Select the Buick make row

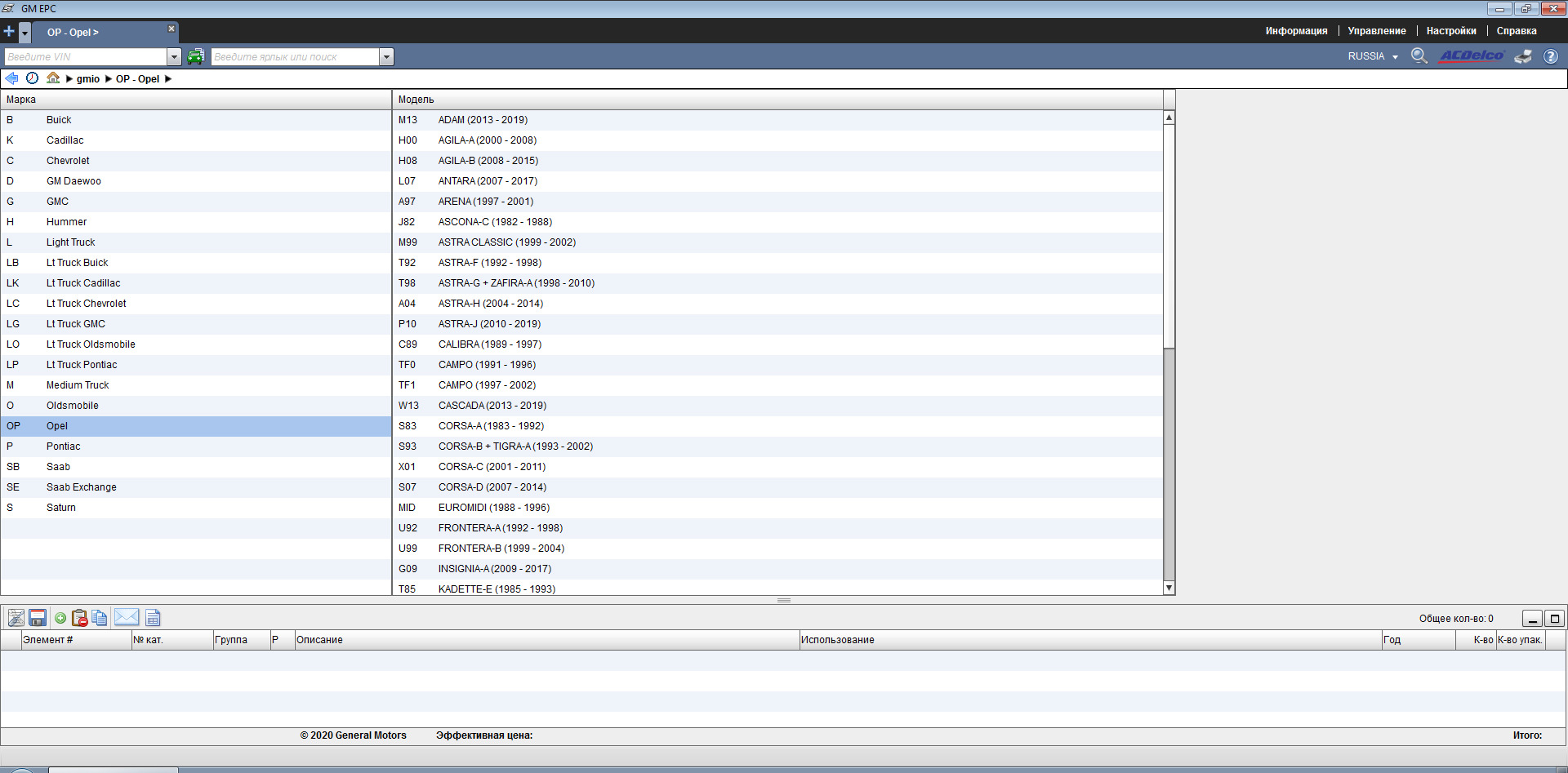tap(196, 120)
